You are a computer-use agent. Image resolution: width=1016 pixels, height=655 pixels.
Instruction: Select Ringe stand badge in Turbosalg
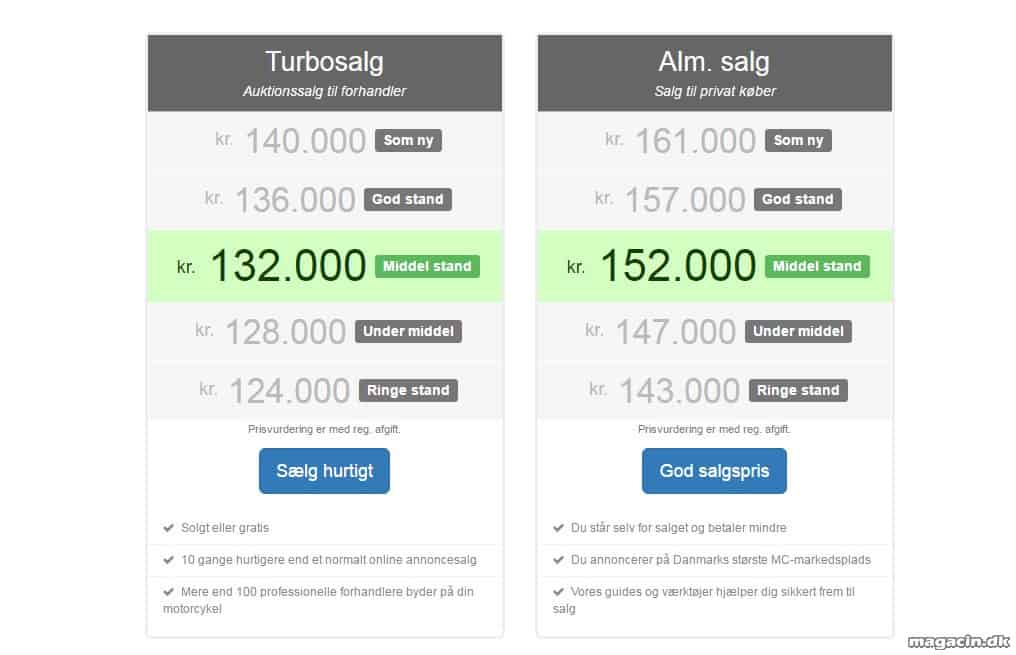(x=408, y=391)
